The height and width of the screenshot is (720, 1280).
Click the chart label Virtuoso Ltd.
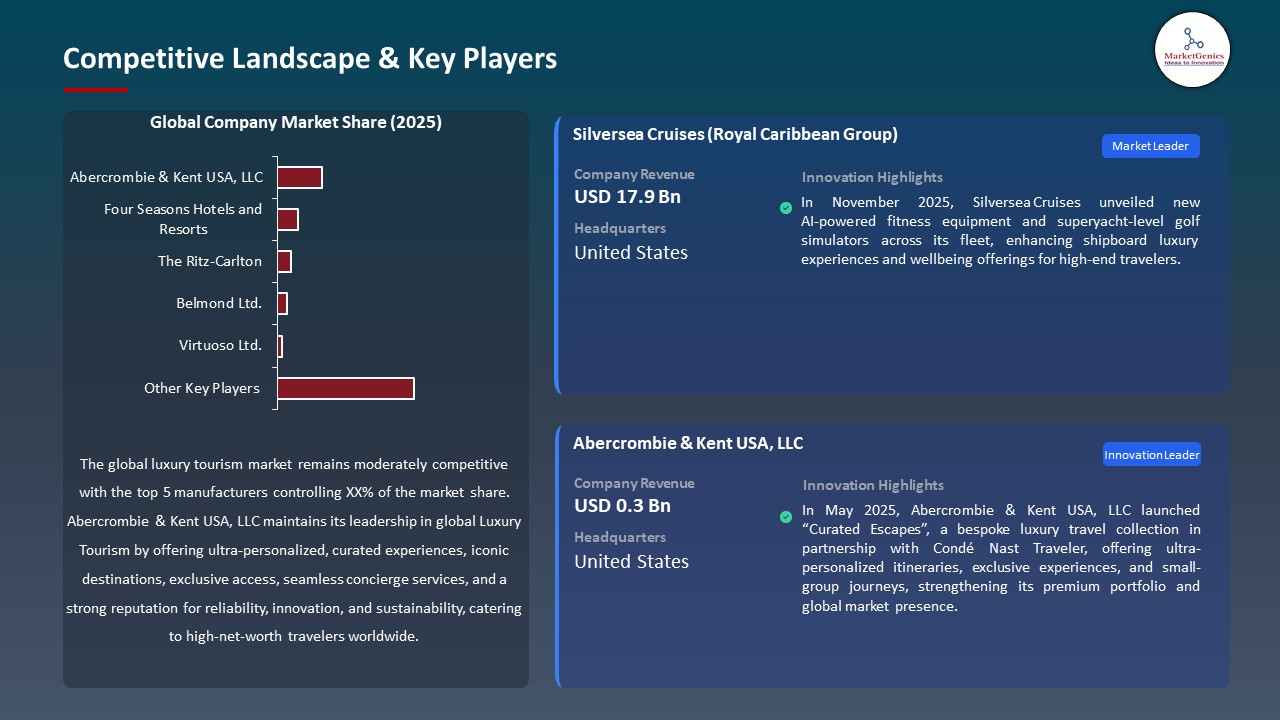[220, 345]
